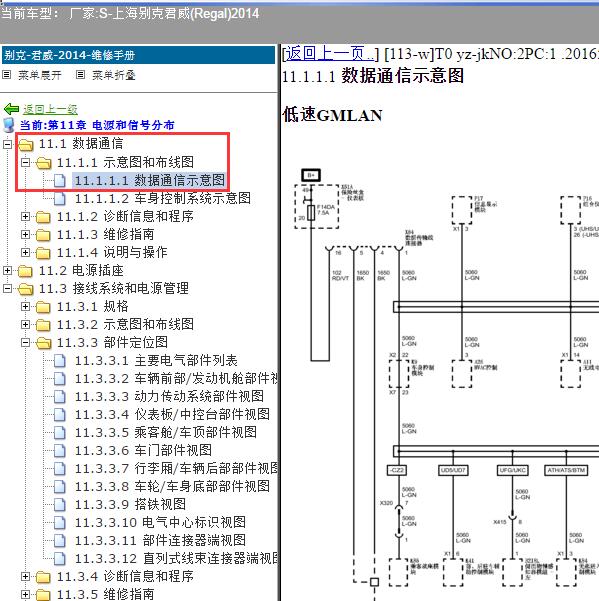The image size is (599, 601).
Task: Collapse the 11.1 数据通信 node
Action: click(7, 145)
